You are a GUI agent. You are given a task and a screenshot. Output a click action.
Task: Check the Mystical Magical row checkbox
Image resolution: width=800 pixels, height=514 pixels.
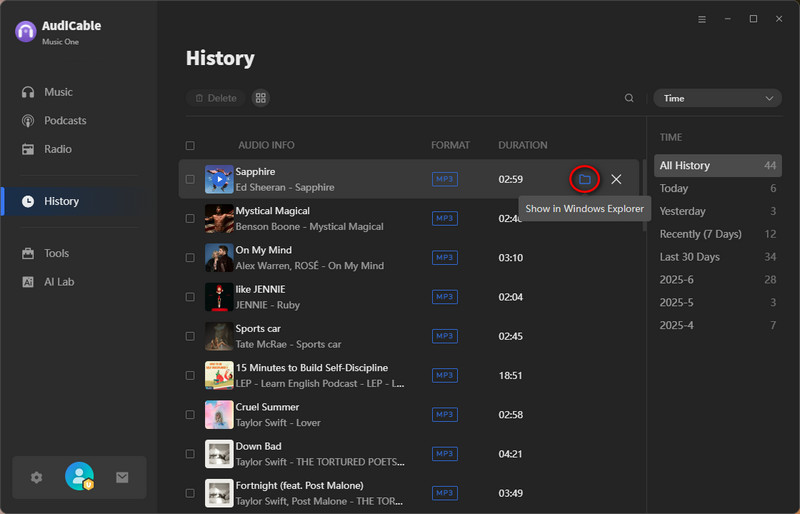190,218
